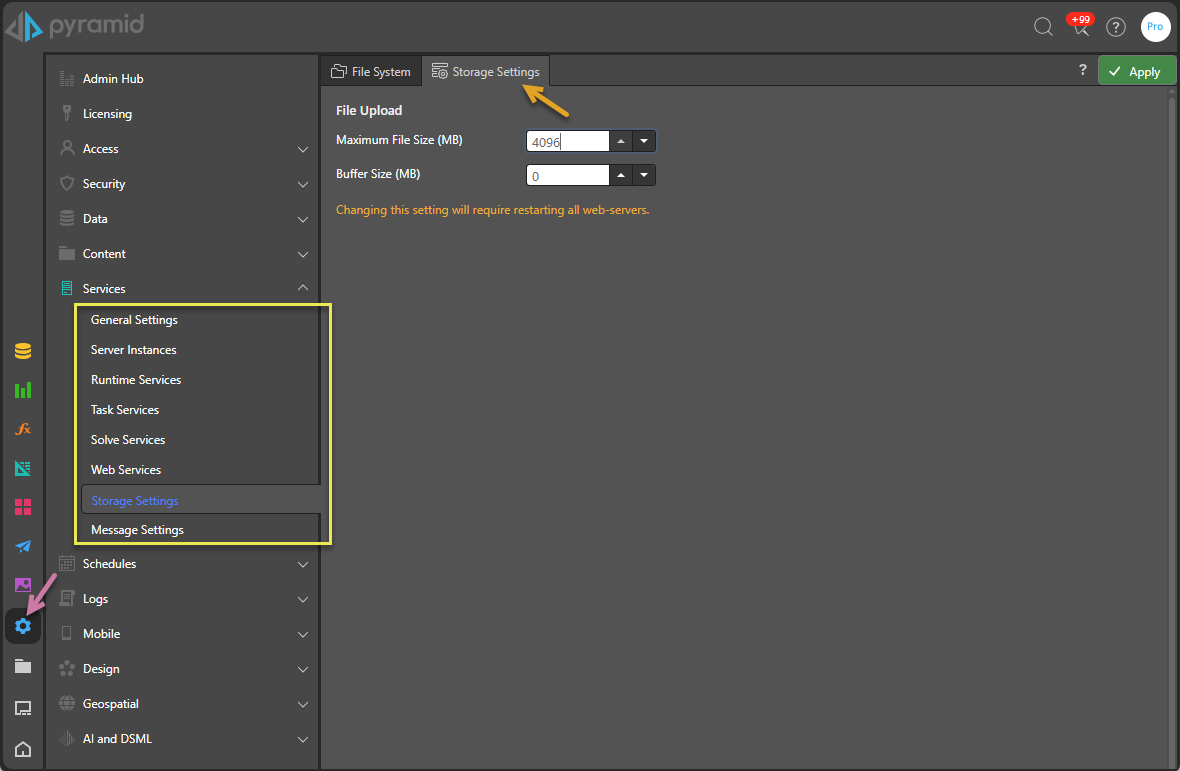Select Message Settings in Services menu
Screen dimensions: 1180x771
coord(137,530)
